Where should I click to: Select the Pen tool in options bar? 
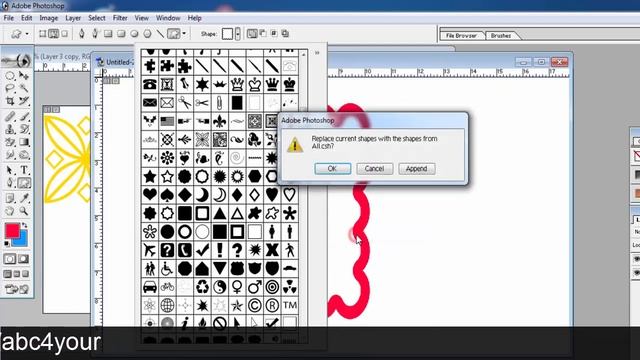(x=82, y=34)
